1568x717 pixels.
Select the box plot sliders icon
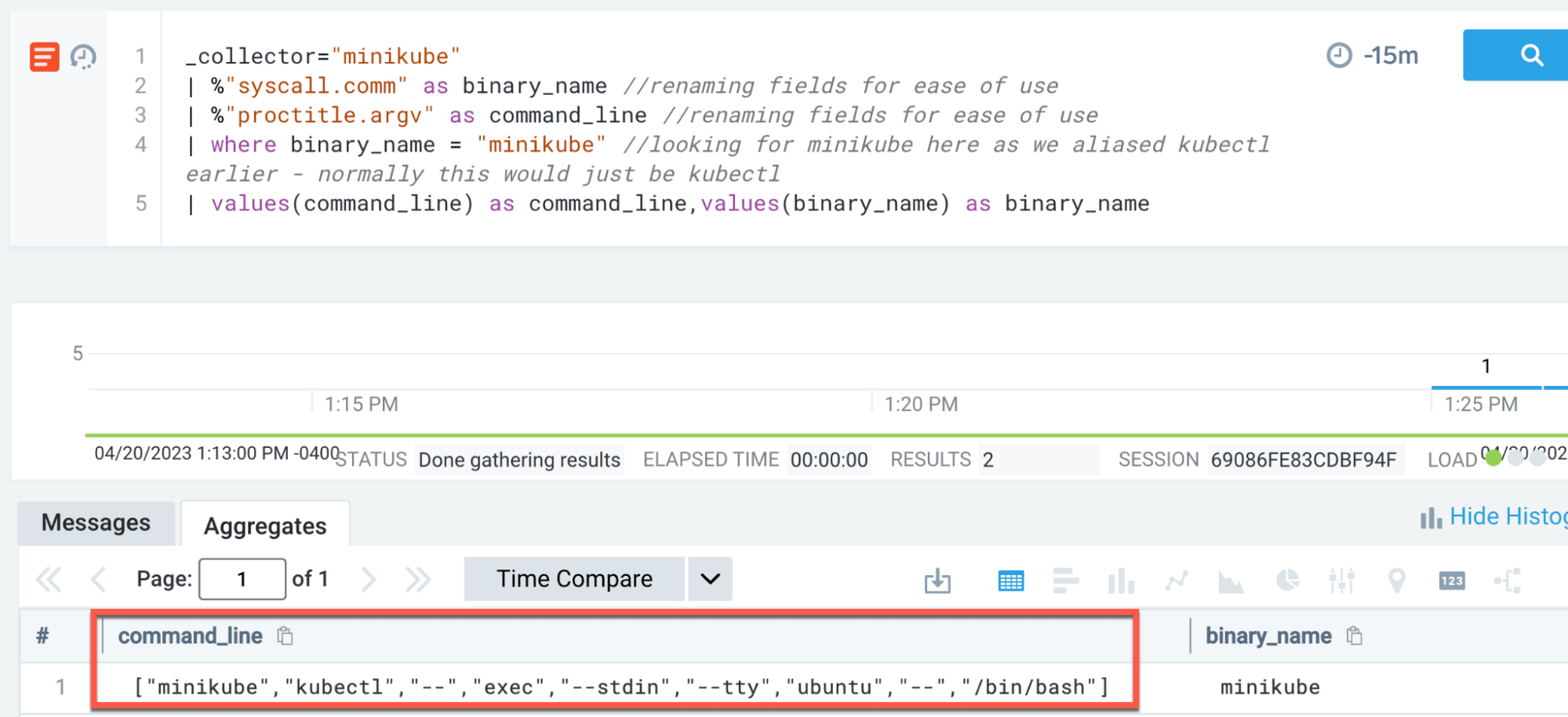coord(1342,581)
